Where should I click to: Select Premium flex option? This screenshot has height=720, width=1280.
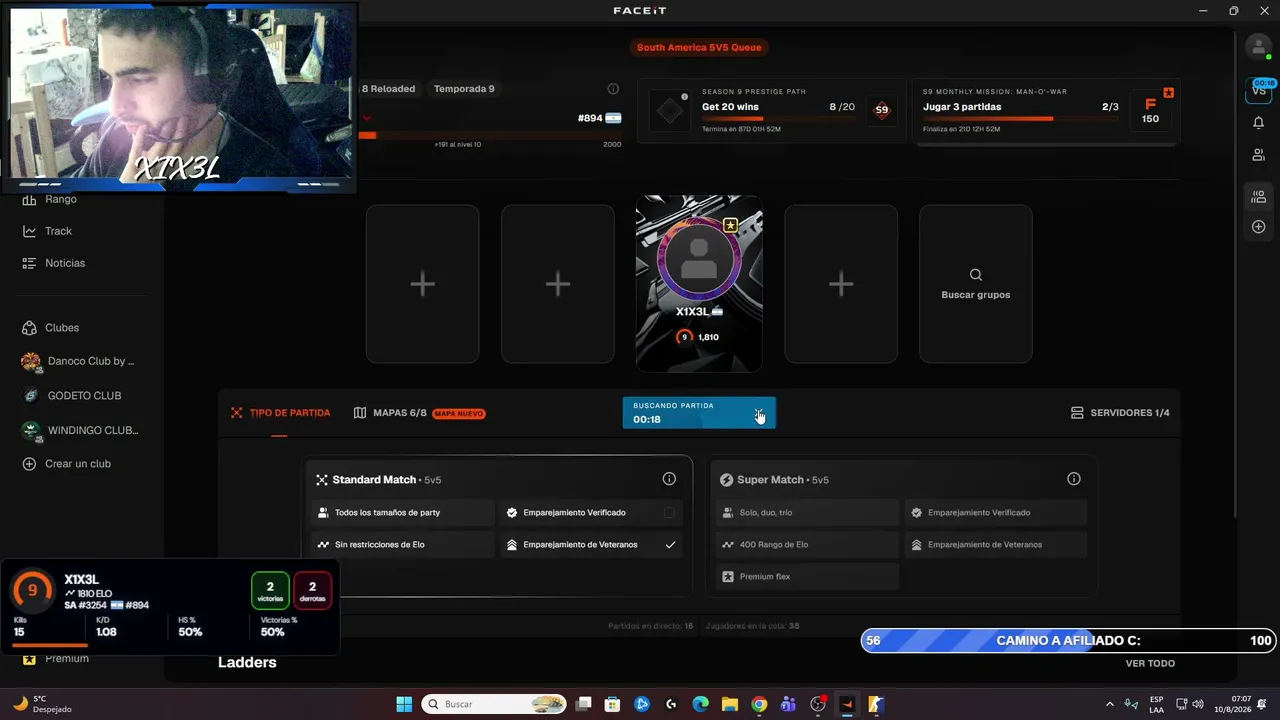806,577
